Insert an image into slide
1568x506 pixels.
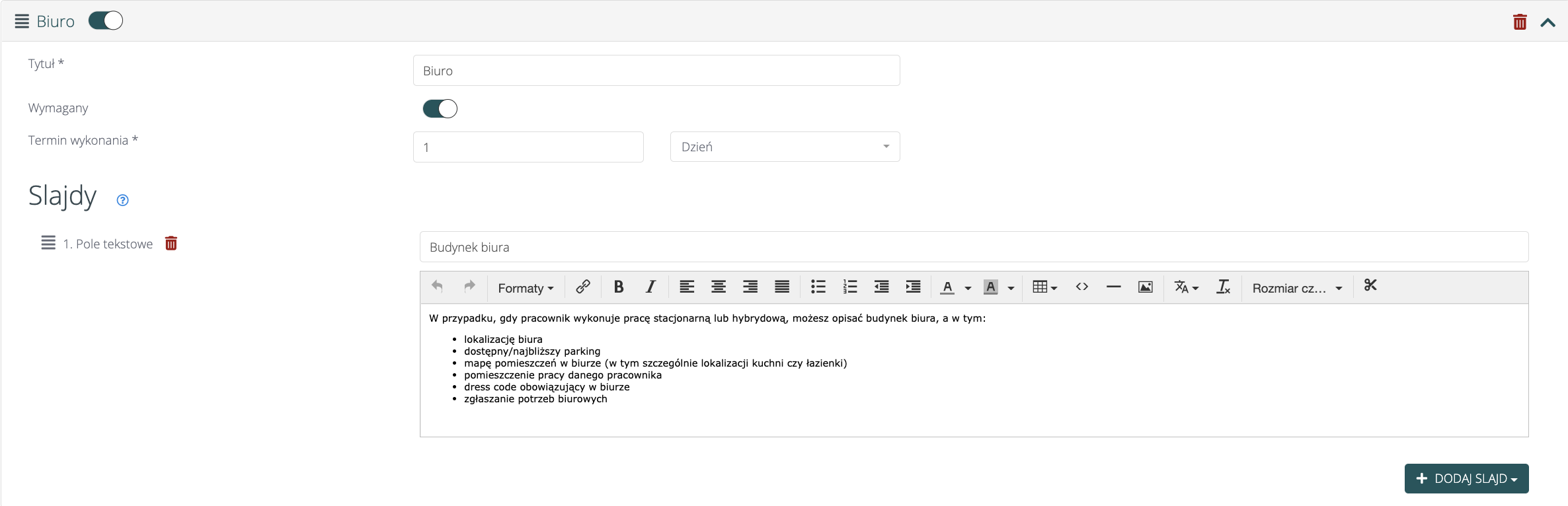click(x=1145, y=287)
